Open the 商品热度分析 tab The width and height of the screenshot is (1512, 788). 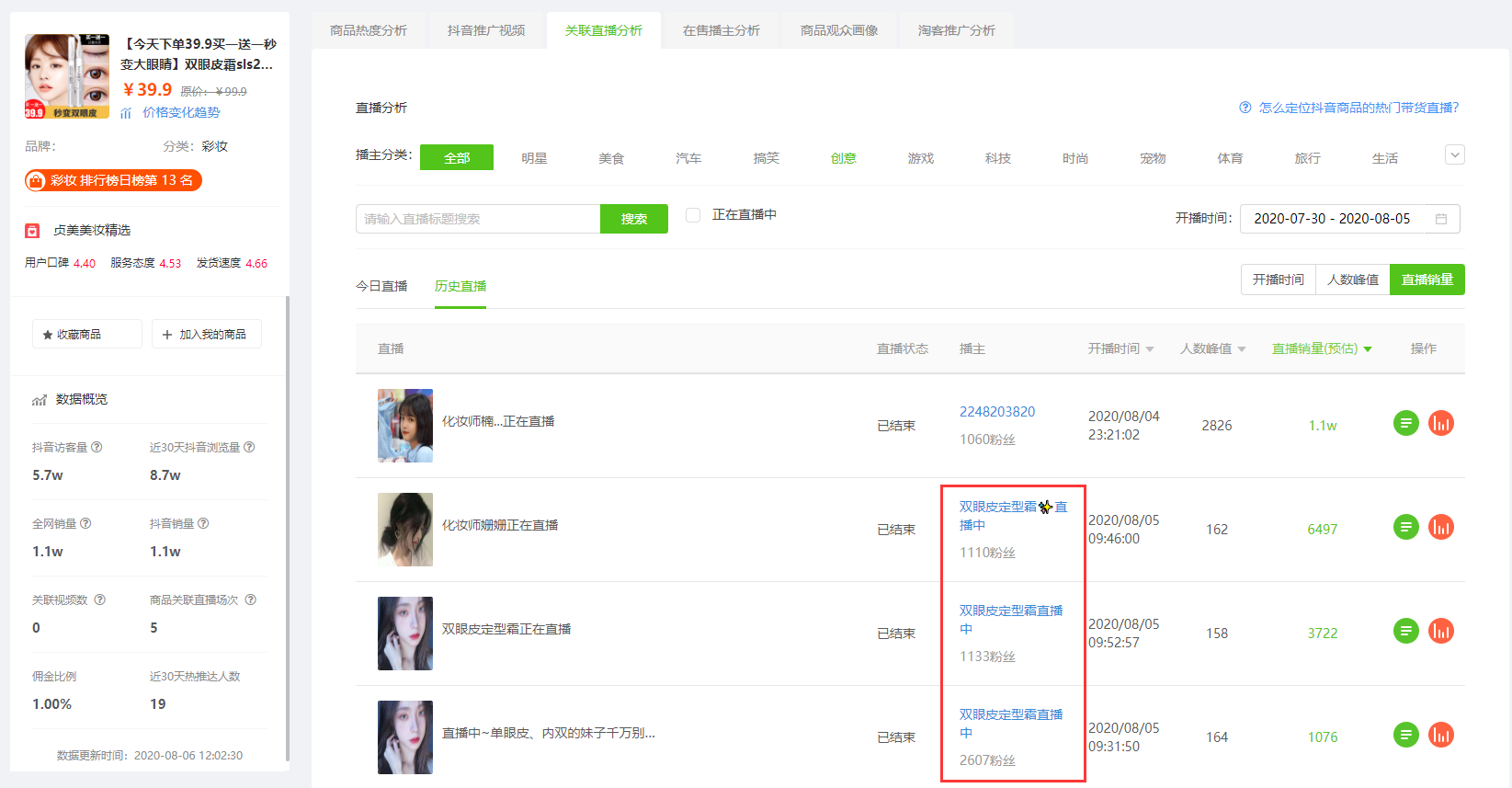pos(369,30)
